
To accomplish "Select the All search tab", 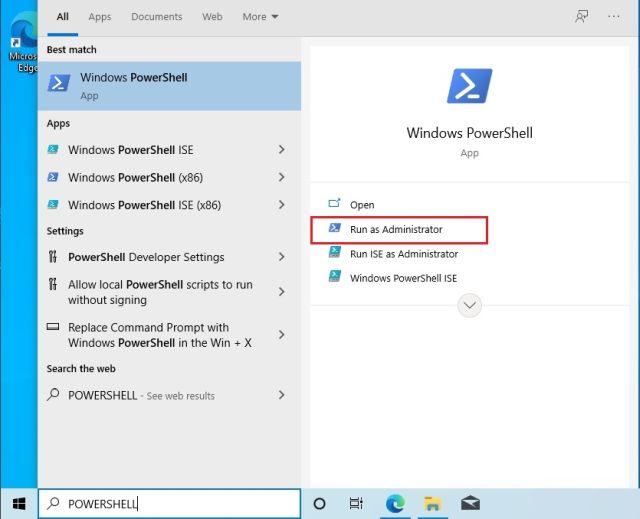I will coord(62,17).
